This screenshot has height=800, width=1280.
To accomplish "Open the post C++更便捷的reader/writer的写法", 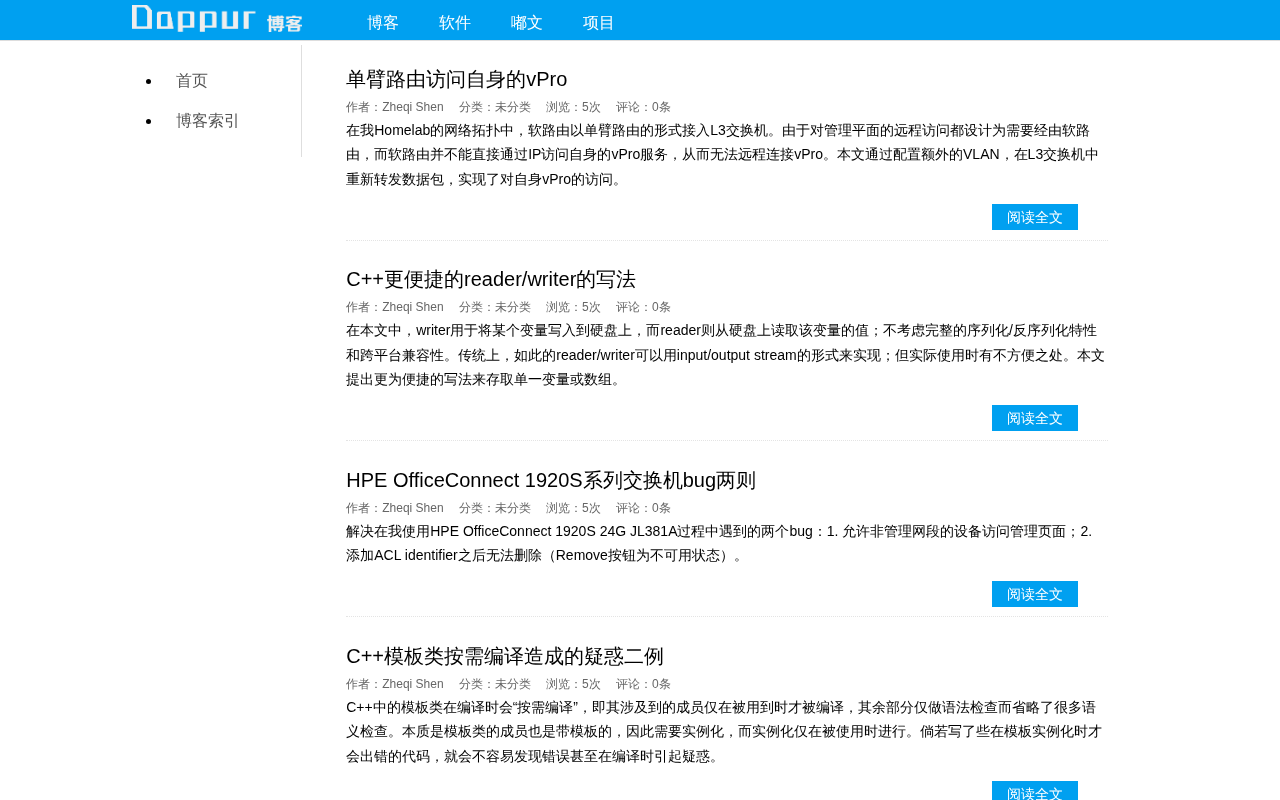I will [x=491, y=279].
